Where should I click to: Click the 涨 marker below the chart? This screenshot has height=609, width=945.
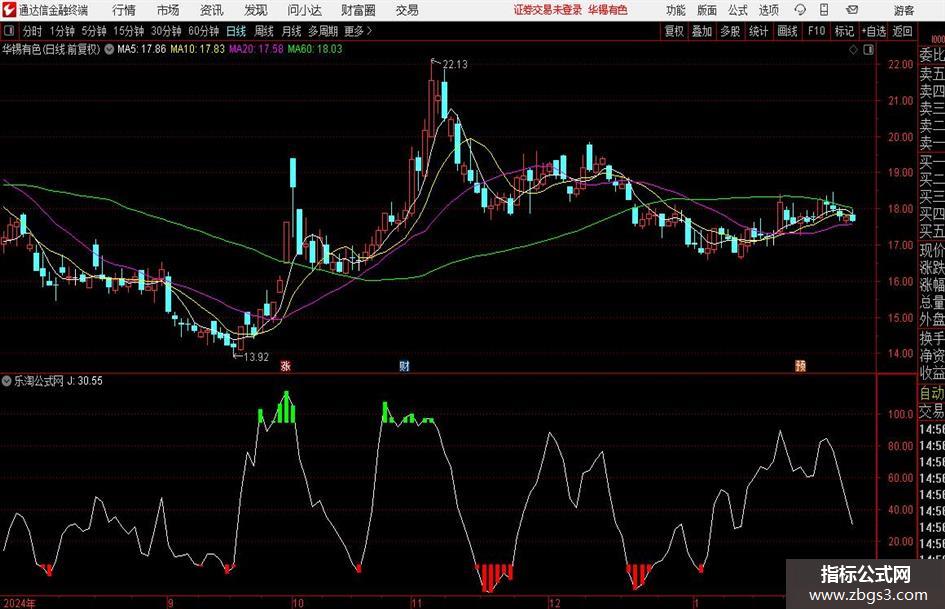(286, 365)
